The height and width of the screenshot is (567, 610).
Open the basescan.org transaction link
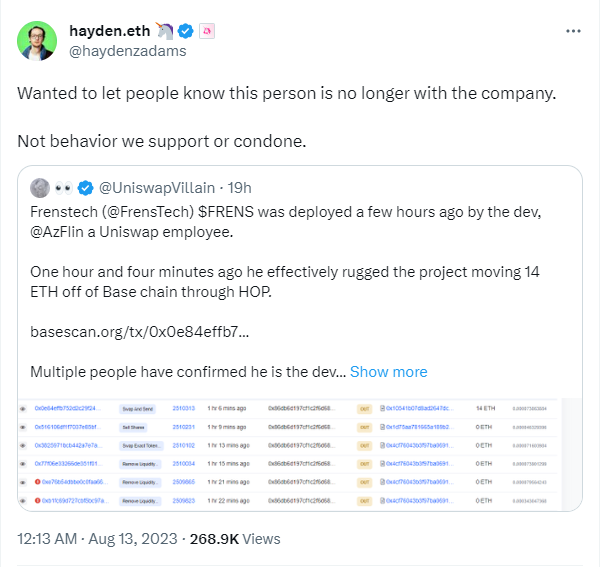[140, 333]
